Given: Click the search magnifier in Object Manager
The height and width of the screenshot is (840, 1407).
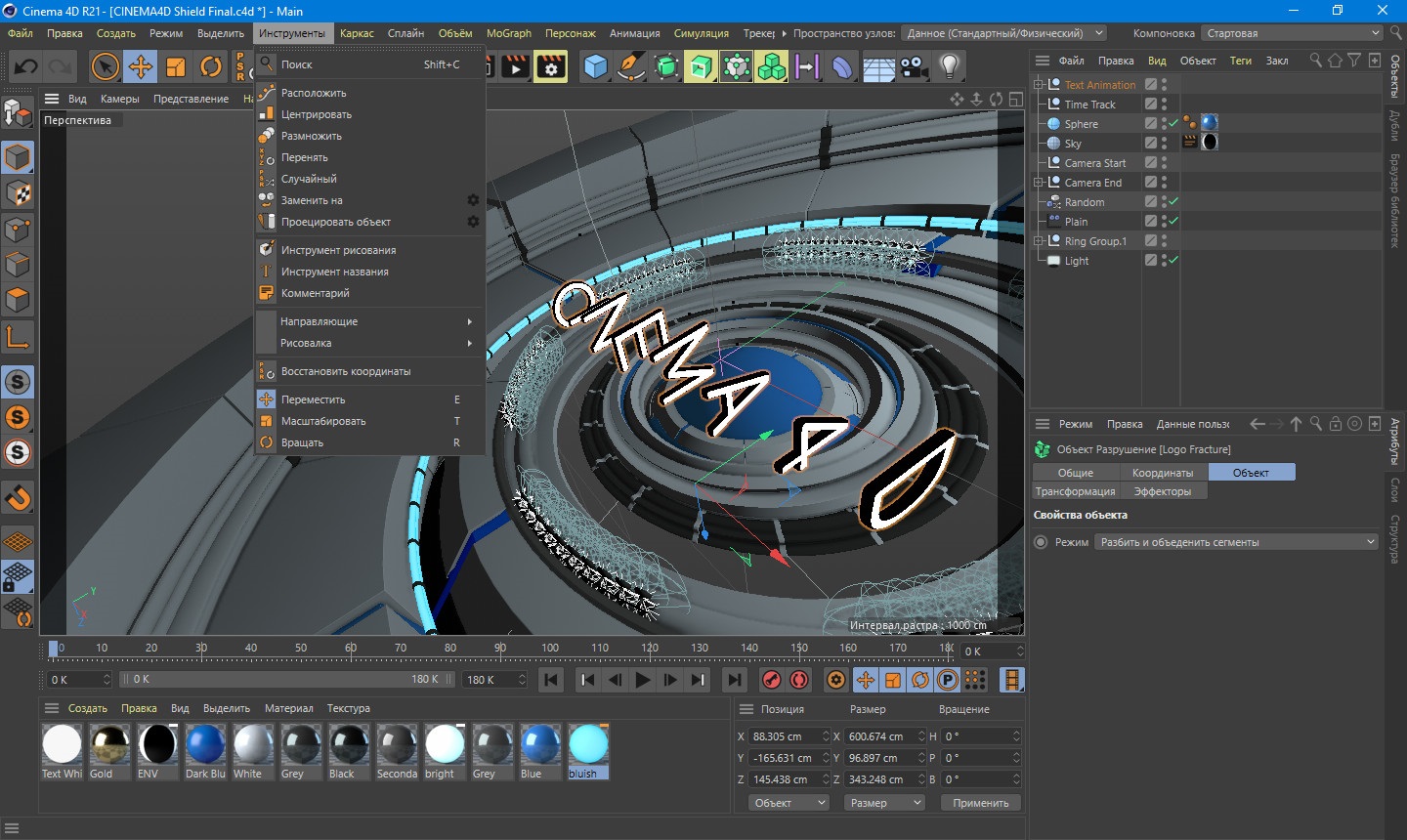Looking at the screenshot, I should coord(1315,61).
